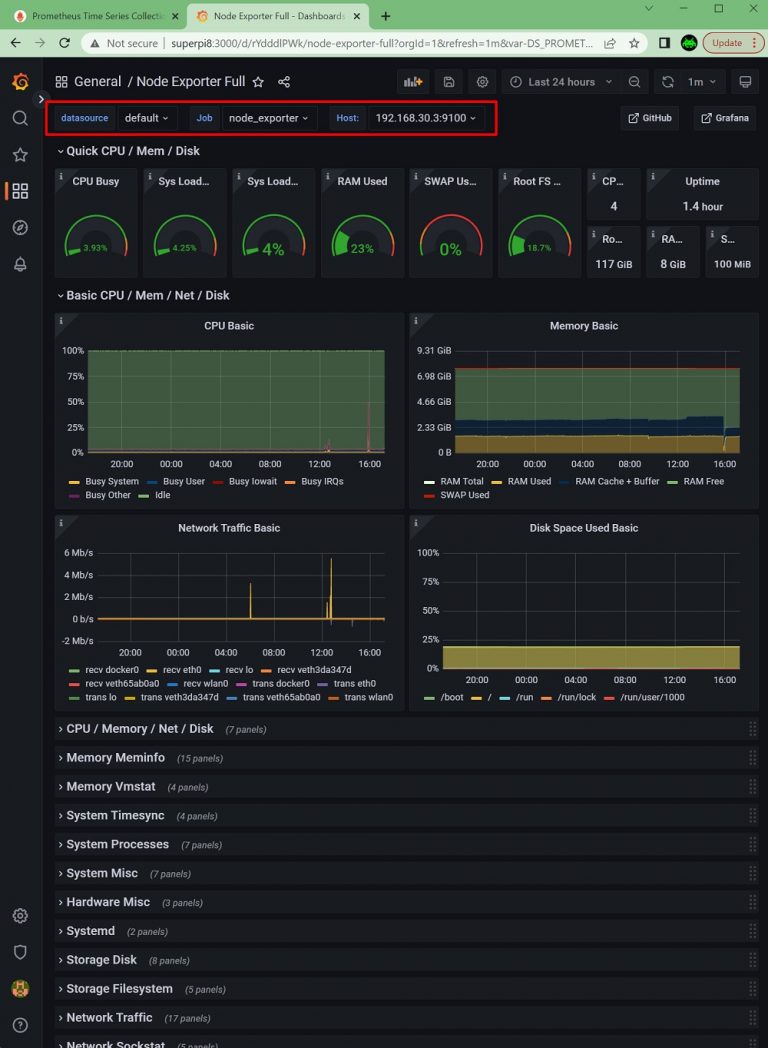Open dashboard settings gear
The width and height of the screenshot is (768, 1048).
482,82
